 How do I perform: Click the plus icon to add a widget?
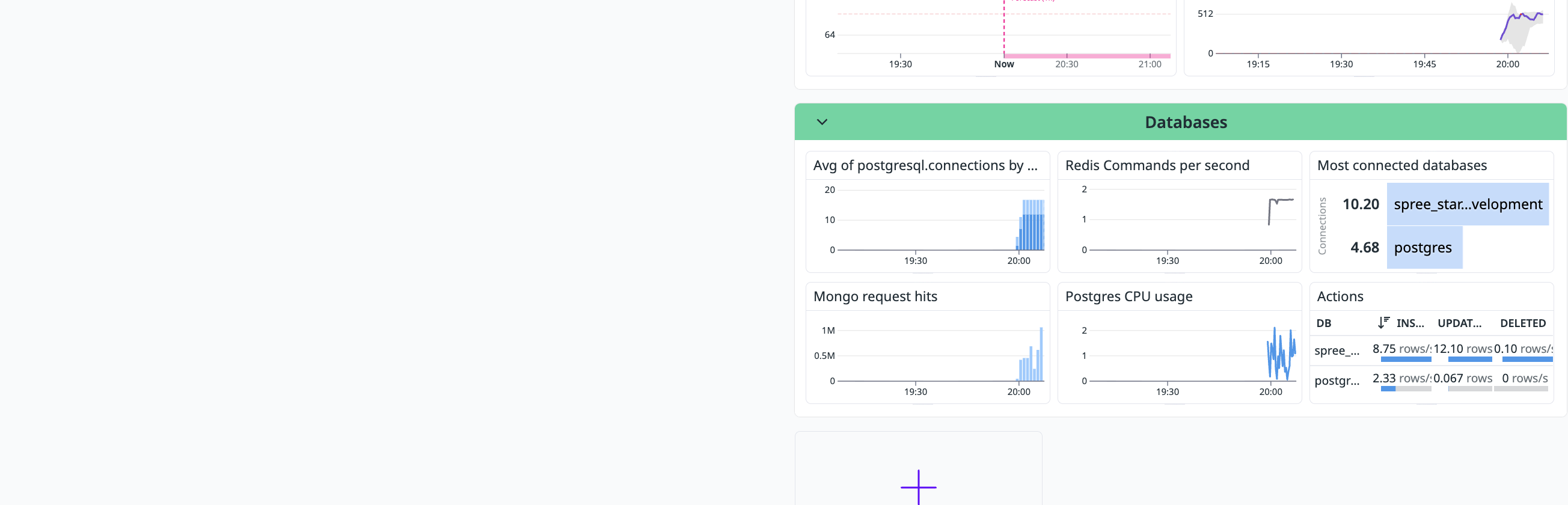pos(918,487)
